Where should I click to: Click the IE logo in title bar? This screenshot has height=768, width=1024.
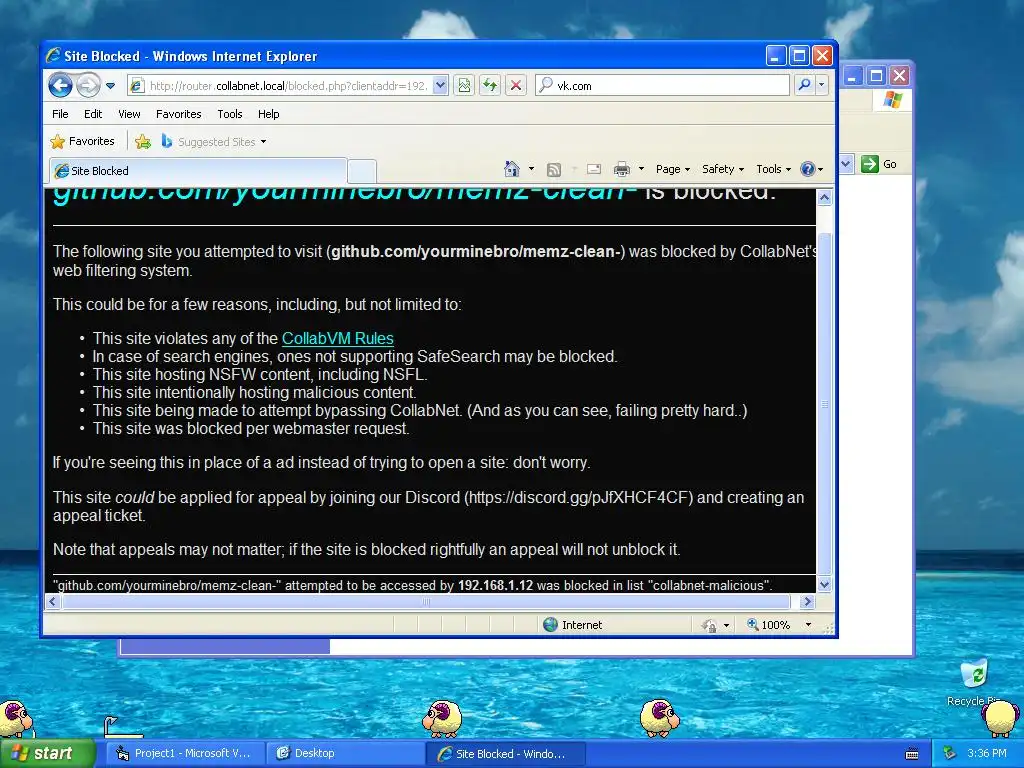click(x=54, y=56)
